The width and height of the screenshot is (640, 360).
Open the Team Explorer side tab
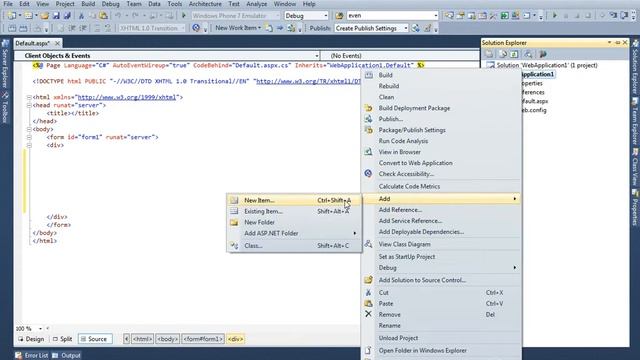635,122
